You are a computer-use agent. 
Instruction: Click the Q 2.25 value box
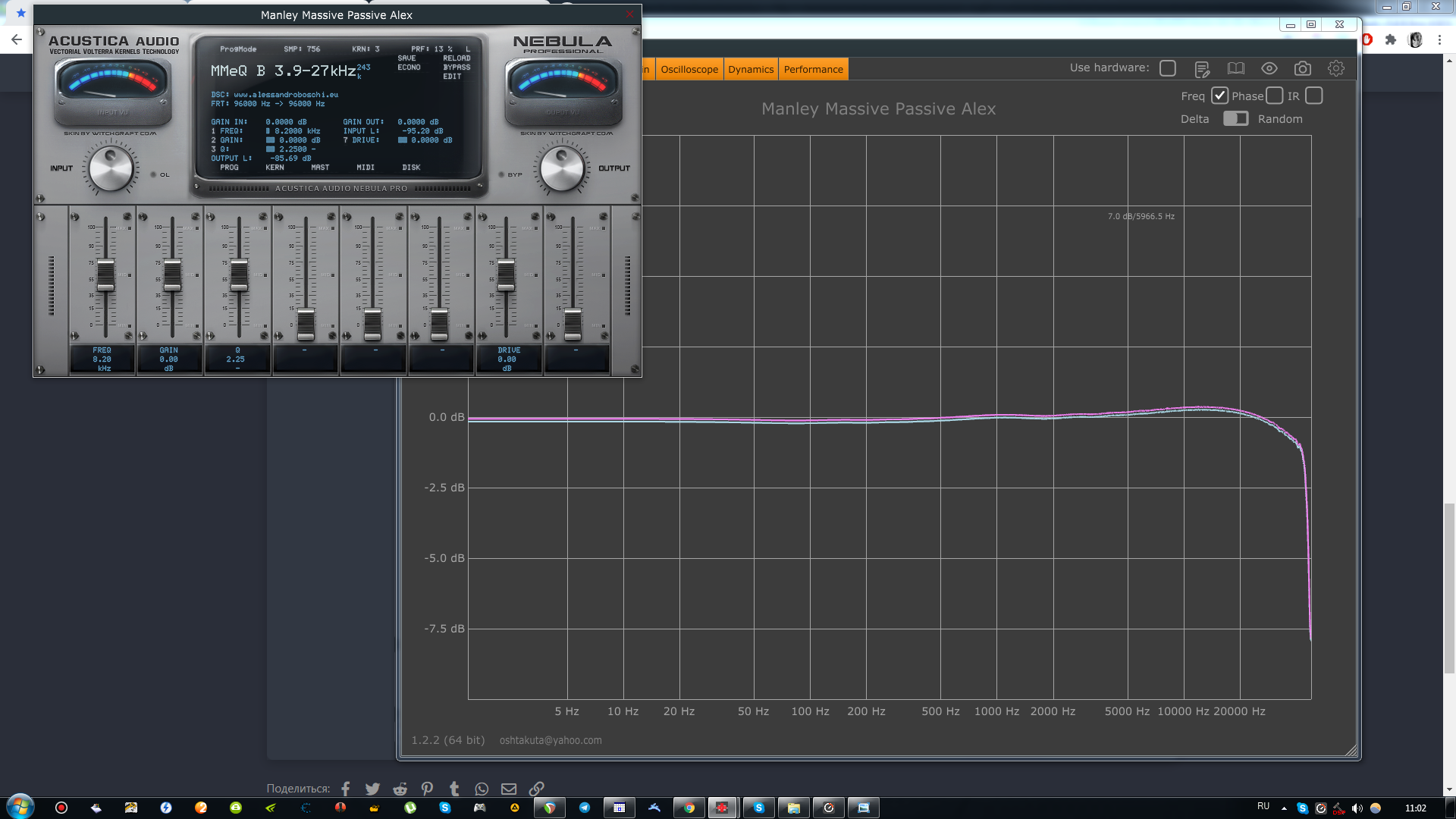[x=237, y=359]
